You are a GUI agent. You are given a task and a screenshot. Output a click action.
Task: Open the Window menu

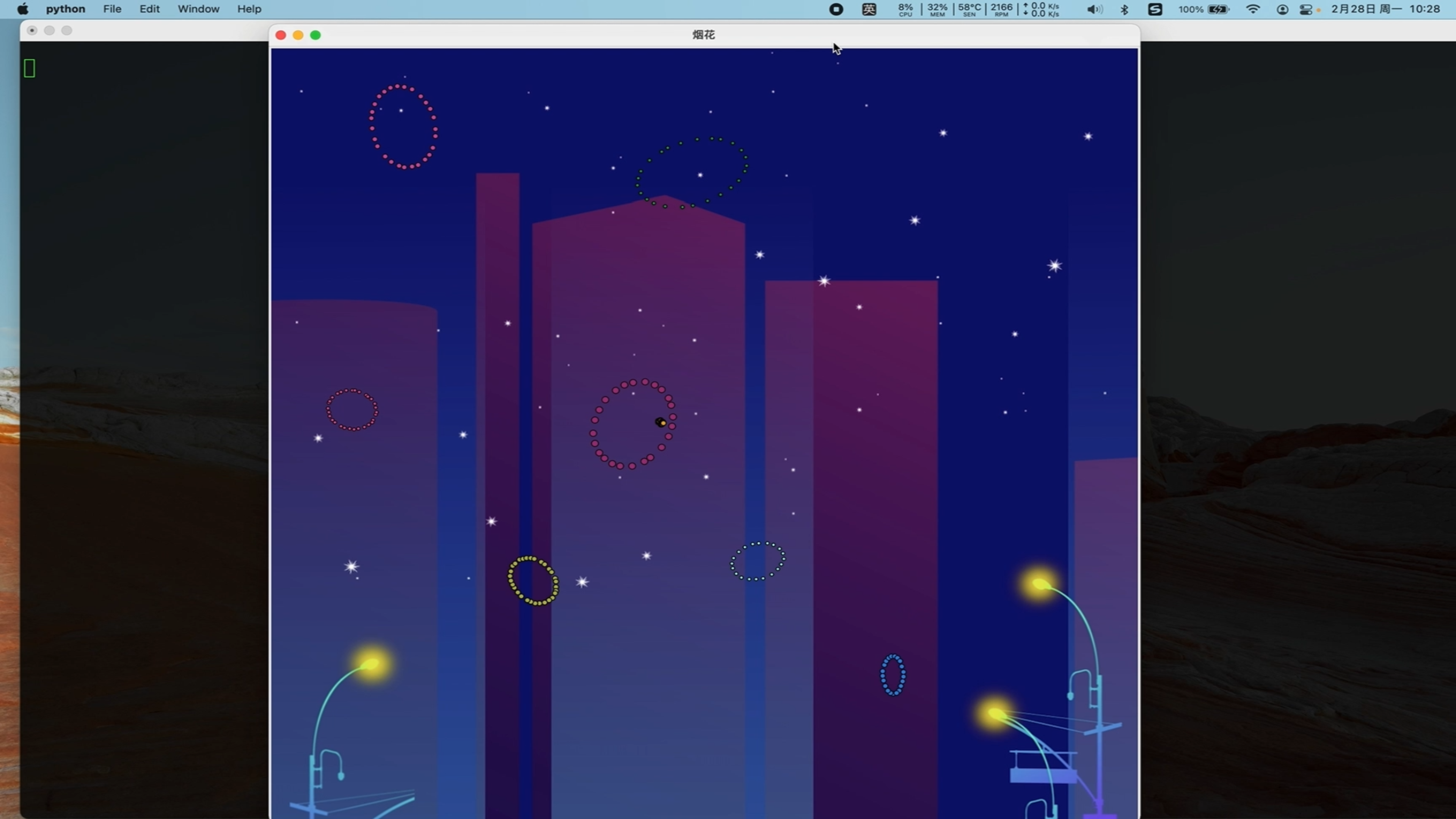click(x=198, y=9)
